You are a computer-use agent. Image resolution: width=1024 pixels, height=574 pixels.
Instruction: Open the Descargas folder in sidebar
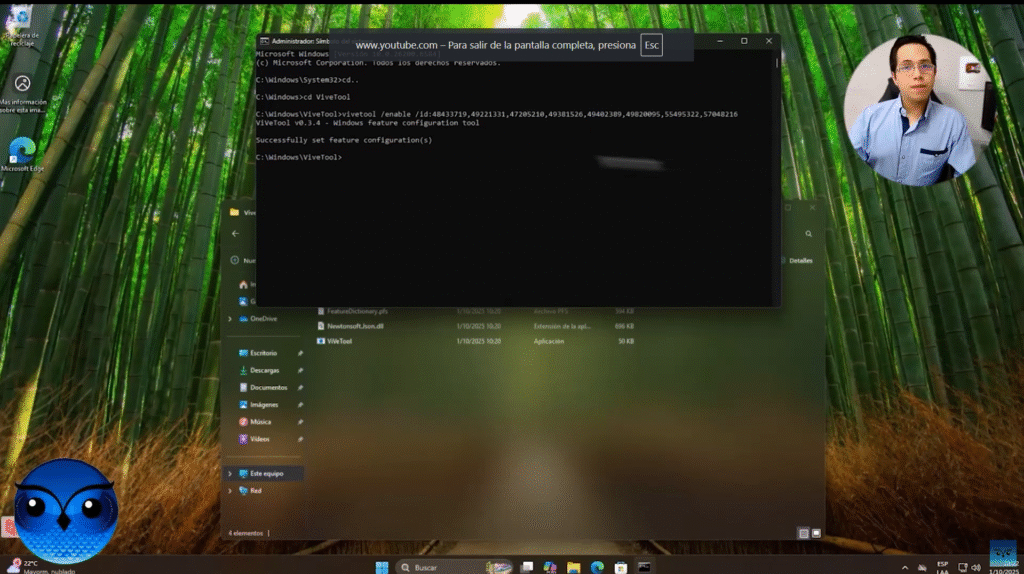click(x=264, y=370)
